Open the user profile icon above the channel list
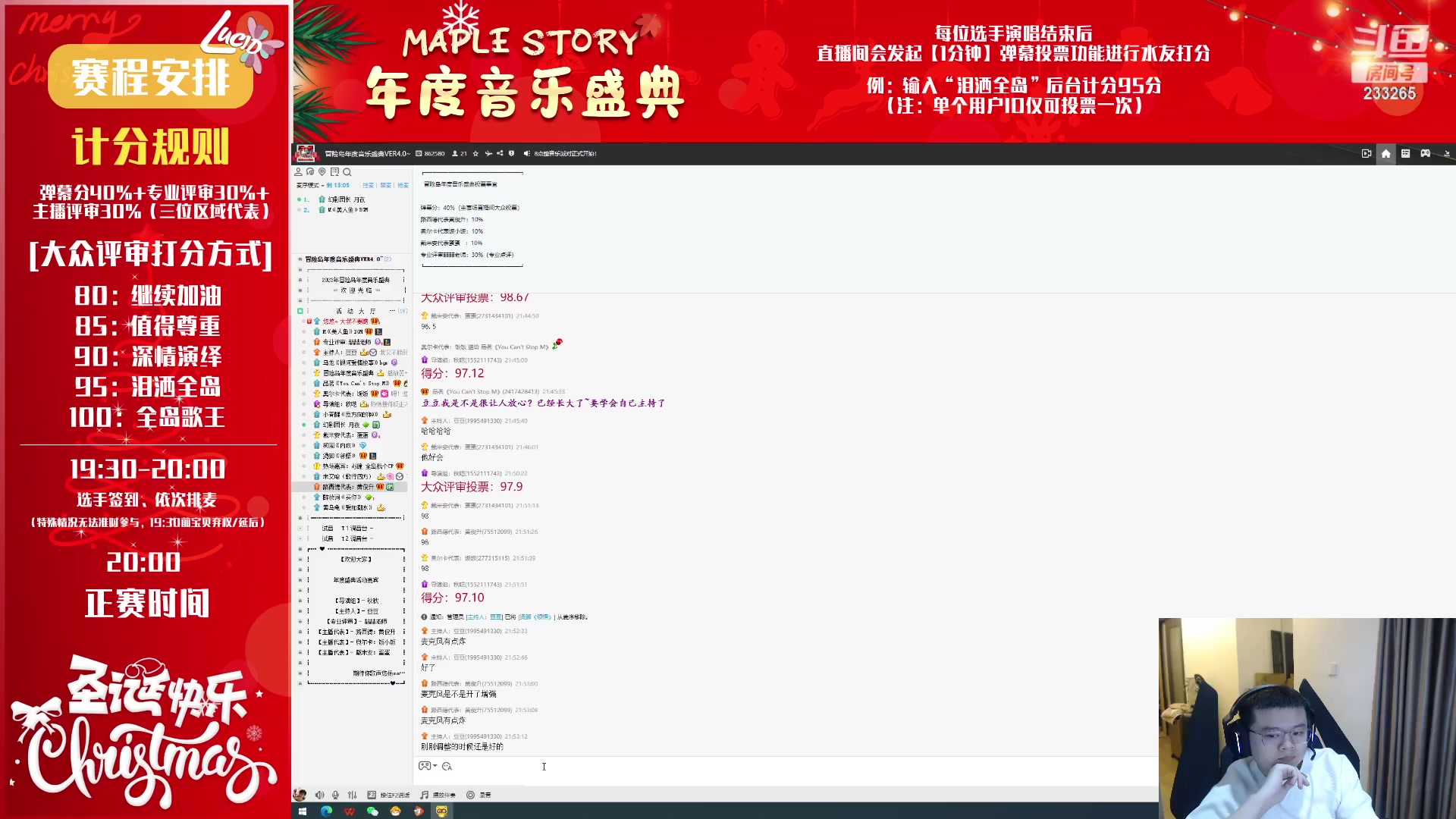Screen dimensions: 1456x819 [298, 172]
